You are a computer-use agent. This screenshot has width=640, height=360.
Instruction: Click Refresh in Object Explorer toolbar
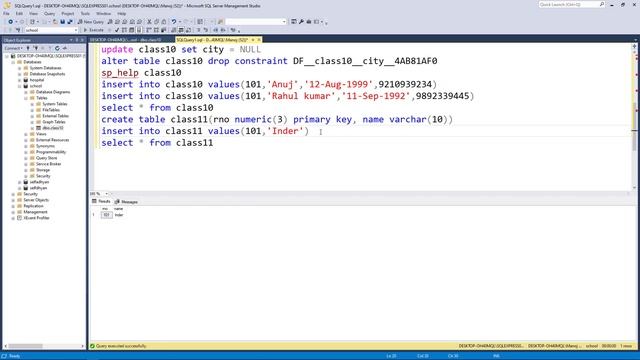pos(57,48)
